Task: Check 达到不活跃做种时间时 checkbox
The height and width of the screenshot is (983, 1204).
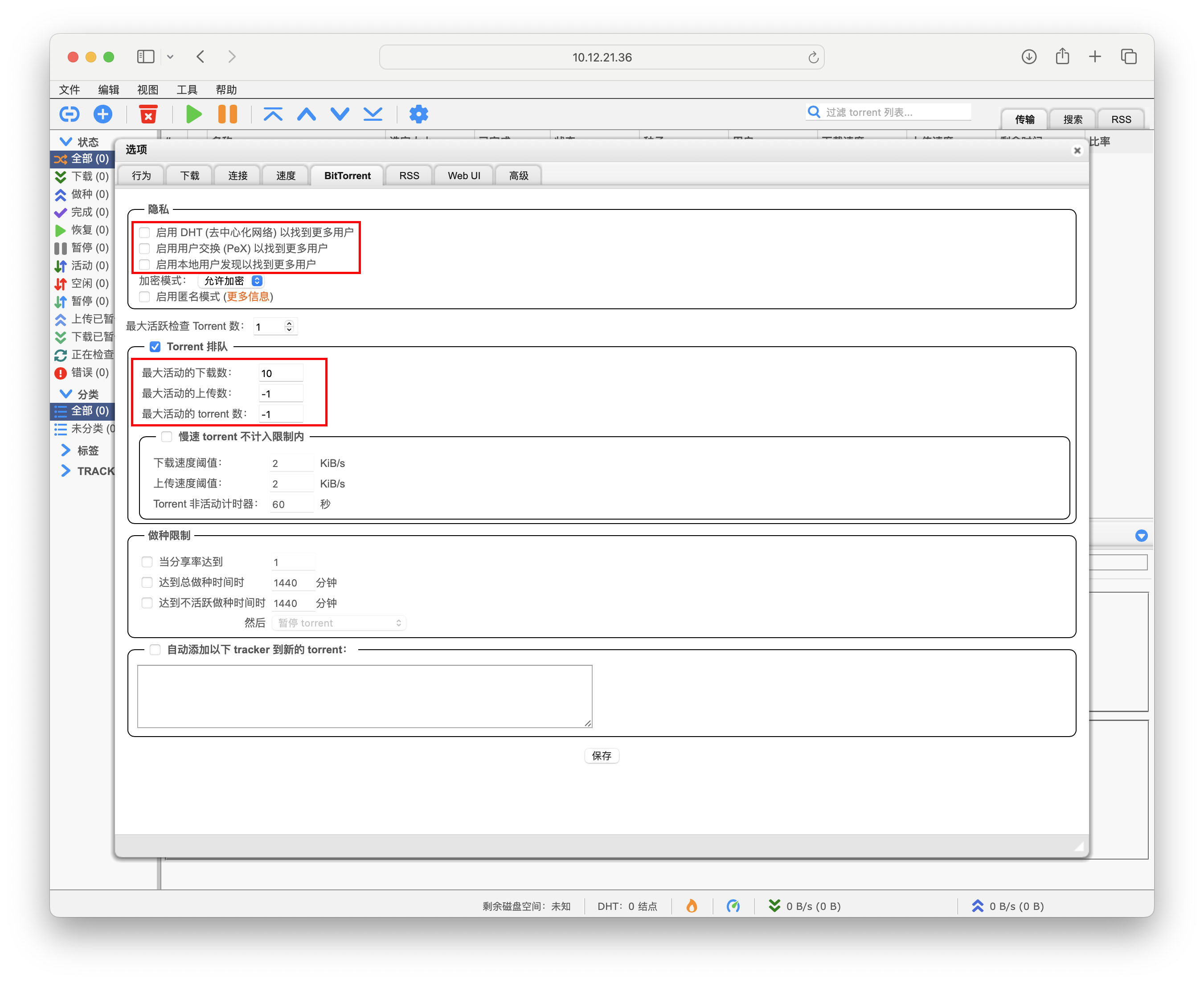Action: click(x=147, y=603)
